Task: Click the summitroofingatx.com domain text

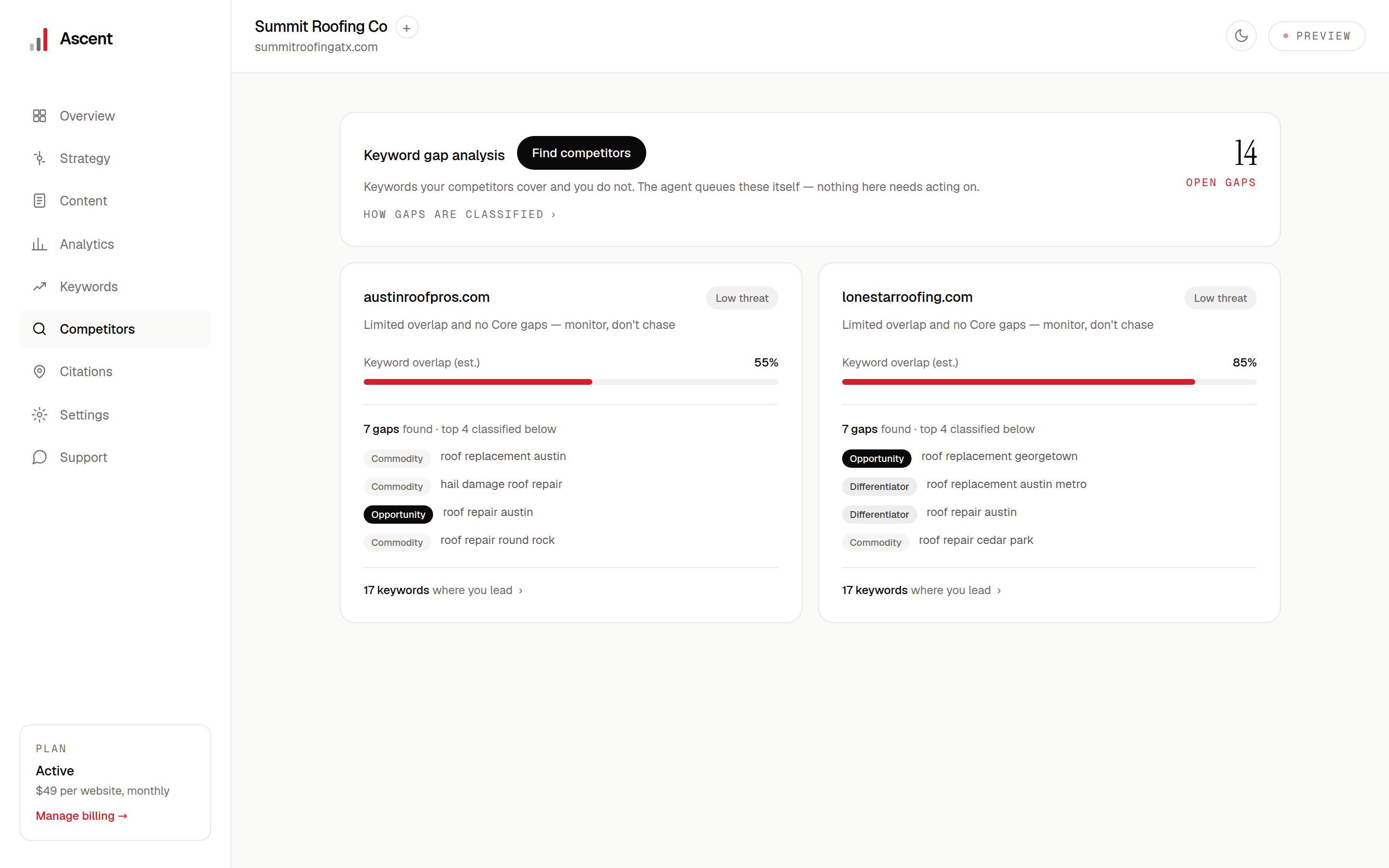Action: (x=316, y=47)
